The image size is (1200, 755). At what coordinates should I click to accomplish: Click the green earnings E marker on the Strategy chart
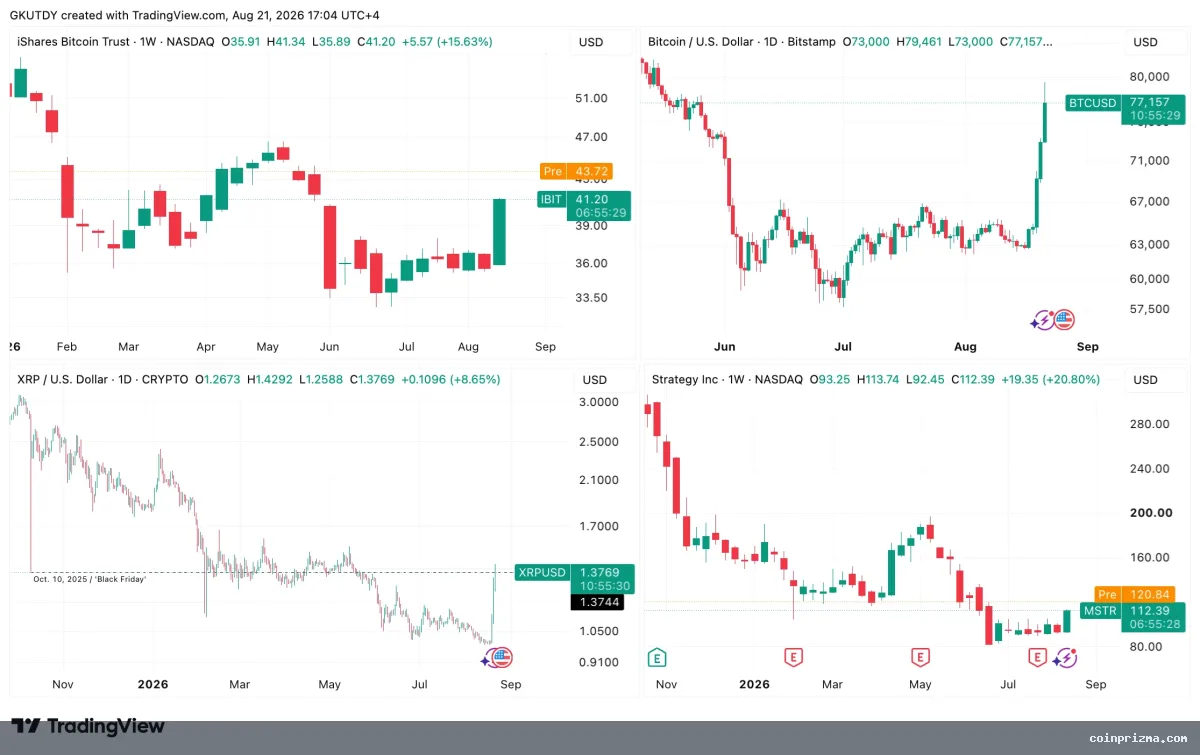click(x=657, y=657)
